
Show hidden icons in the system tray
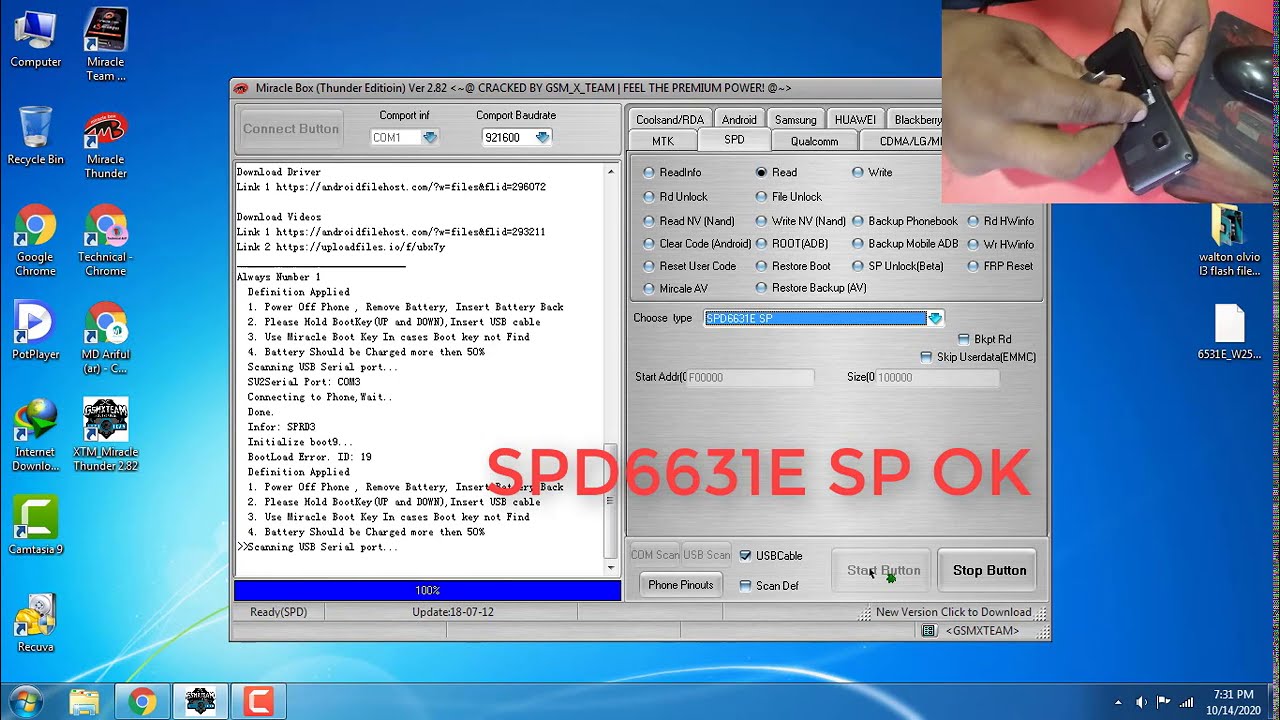point(1118,702)
